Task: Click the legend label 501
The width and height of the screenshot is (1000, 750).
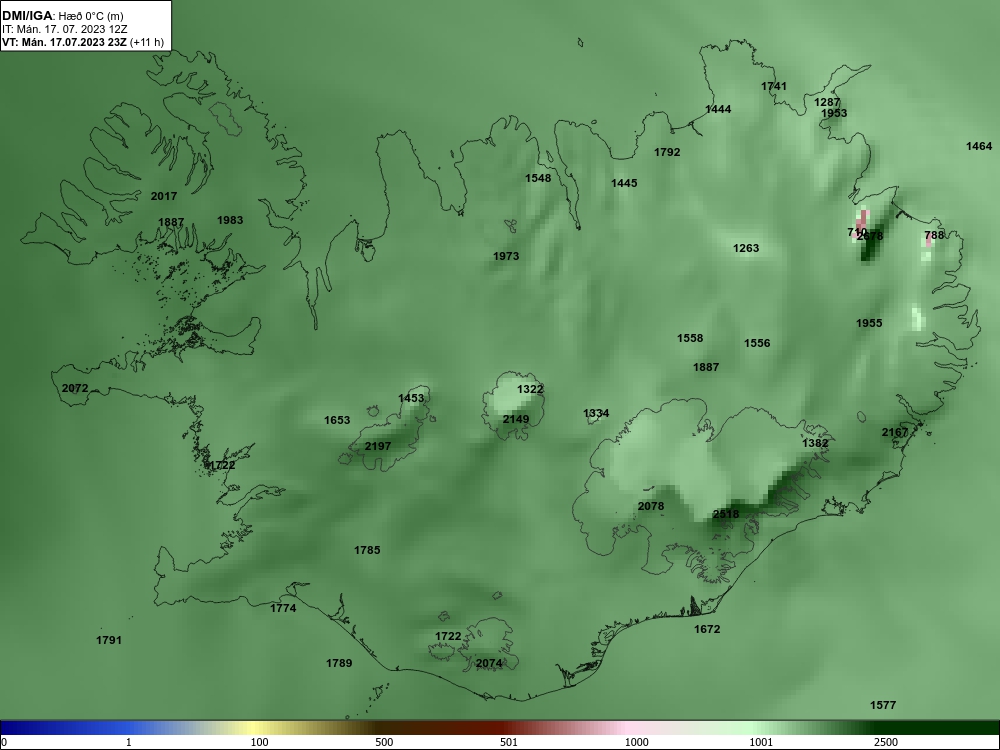Action: (x=509, y=742)
